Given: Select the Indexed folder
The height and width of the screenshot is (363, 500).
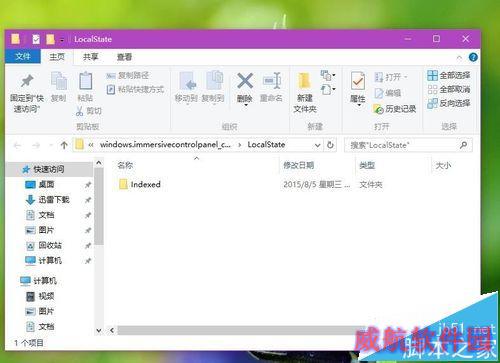Looking at the screenshot, I should point(140,184).
